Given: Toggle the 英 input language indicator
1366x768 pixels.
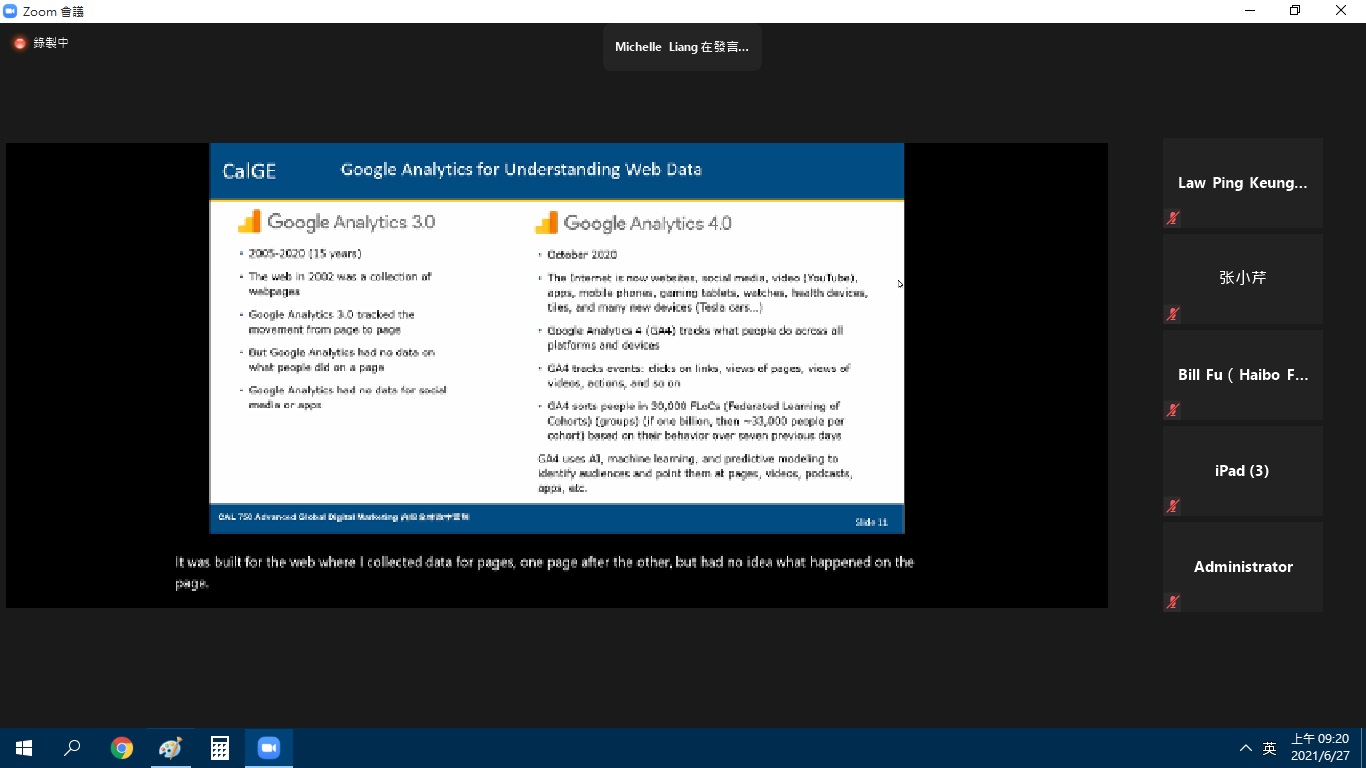Looking at the screenshot, I should [x=1269, y=748].
